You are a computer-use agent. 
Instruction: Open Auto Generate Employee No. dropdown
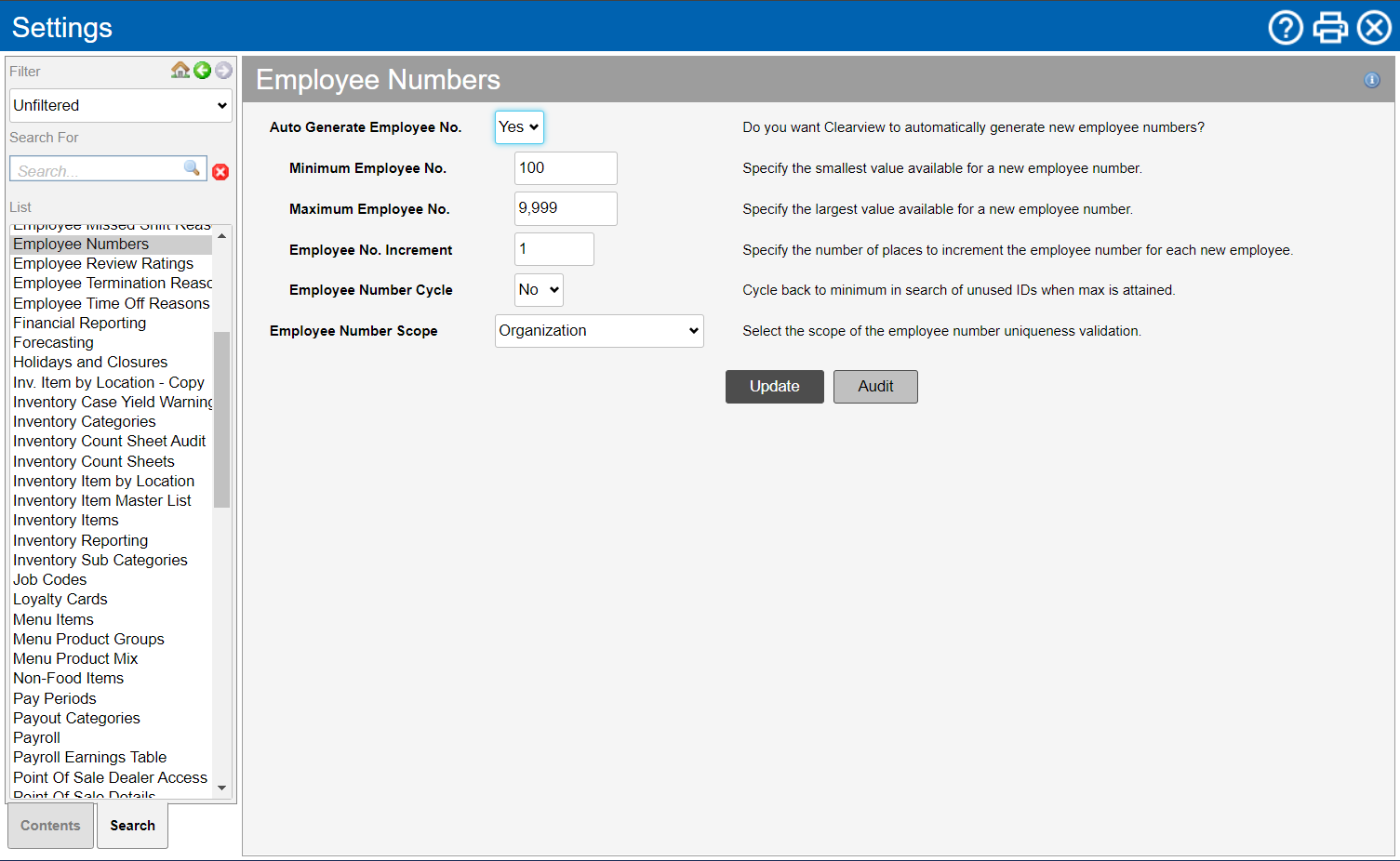pos(519,127)
